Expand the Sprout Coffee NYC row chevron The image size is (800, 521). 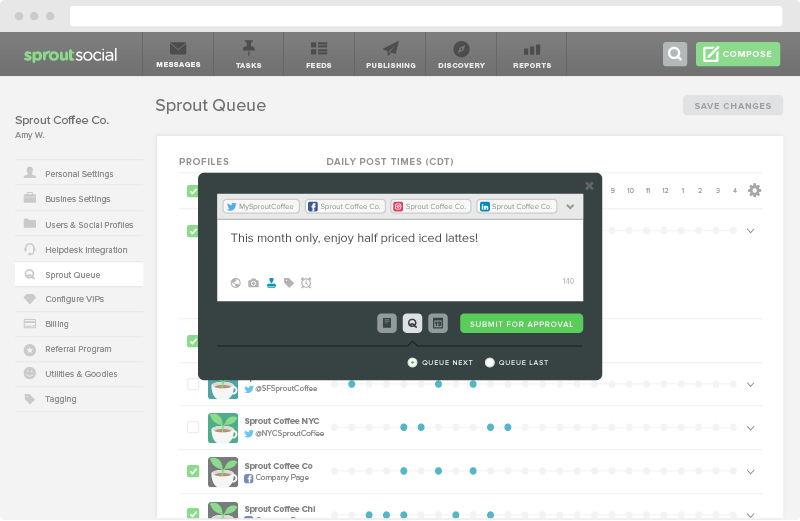(x=751, y=428)
